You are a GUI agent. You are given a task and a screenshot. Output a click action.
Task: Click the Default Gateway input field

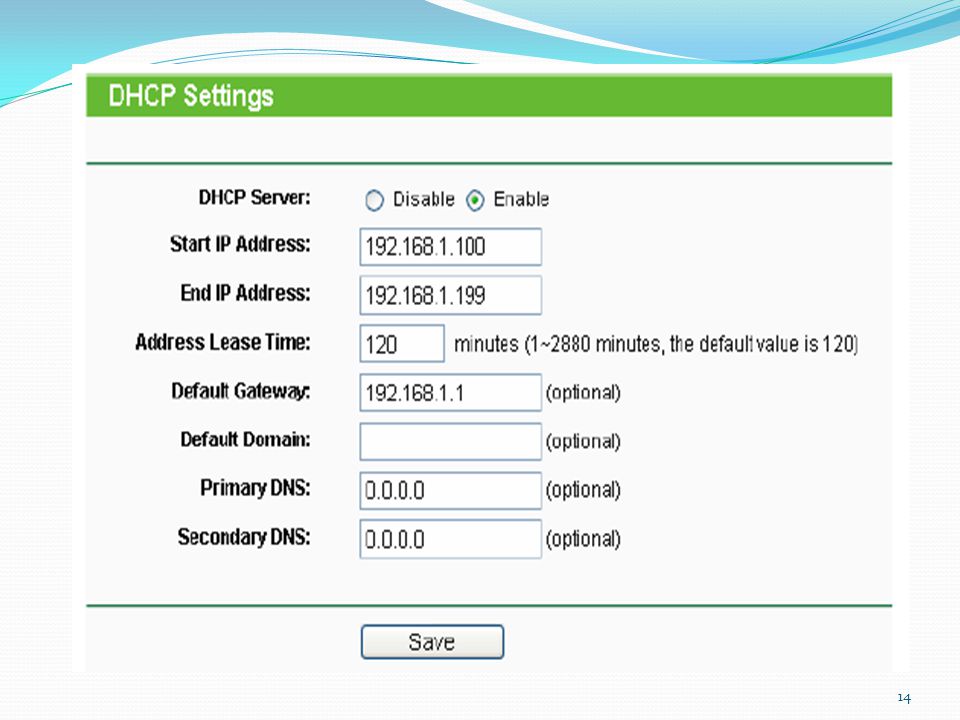(451, 392)
